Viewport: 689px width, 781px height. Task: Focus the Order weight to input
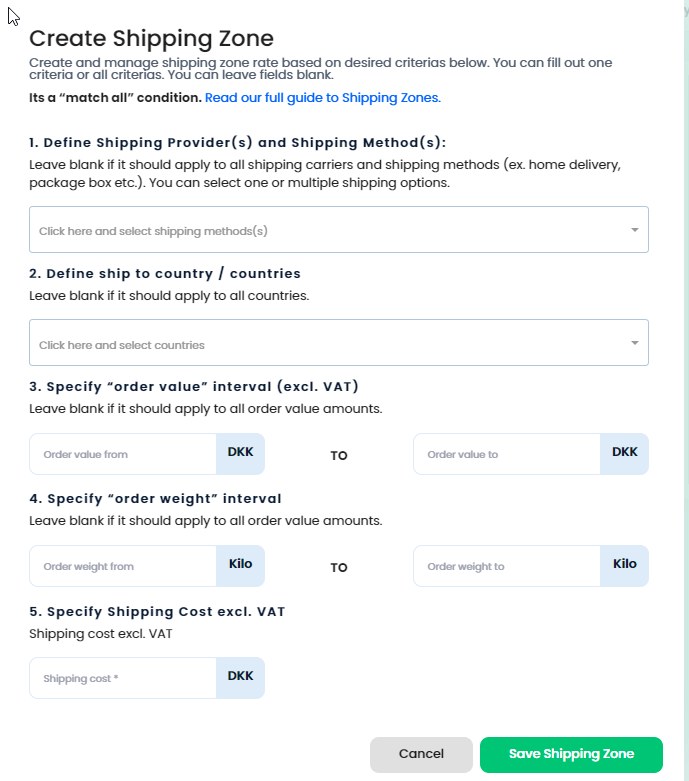[506, 566]
